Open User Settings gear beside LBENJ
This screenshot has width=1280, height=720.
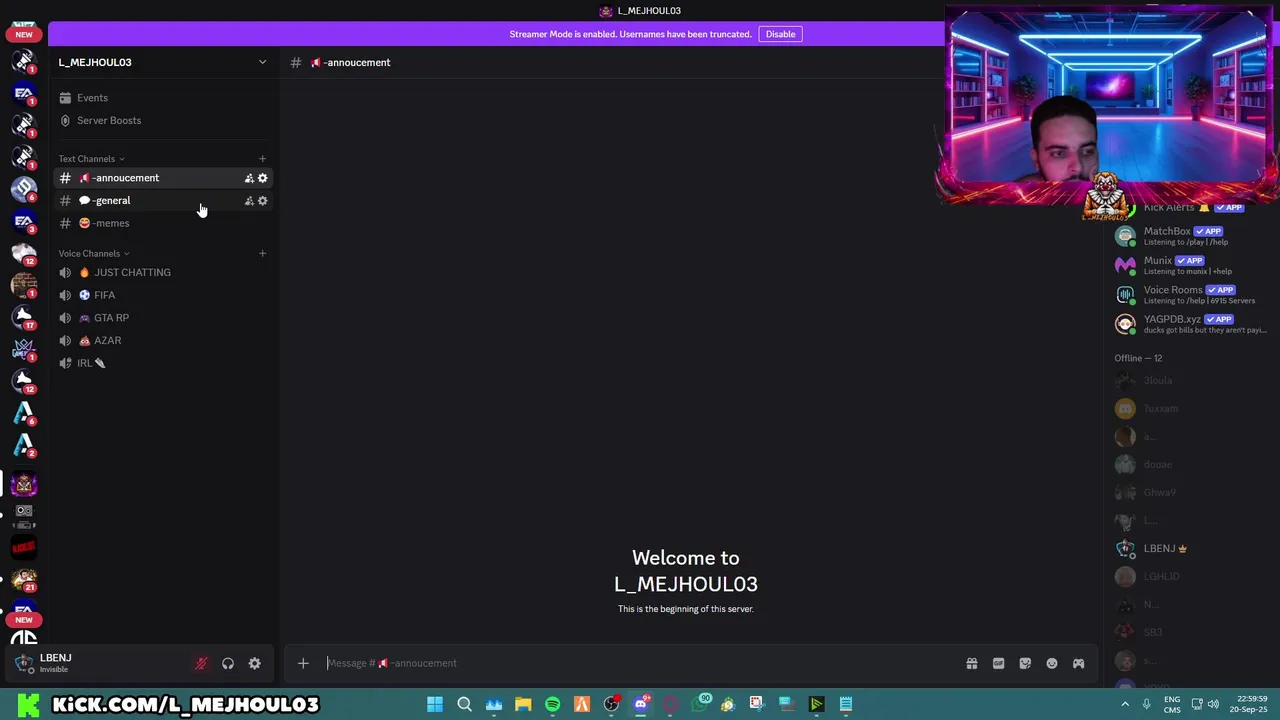click(255, 664)
